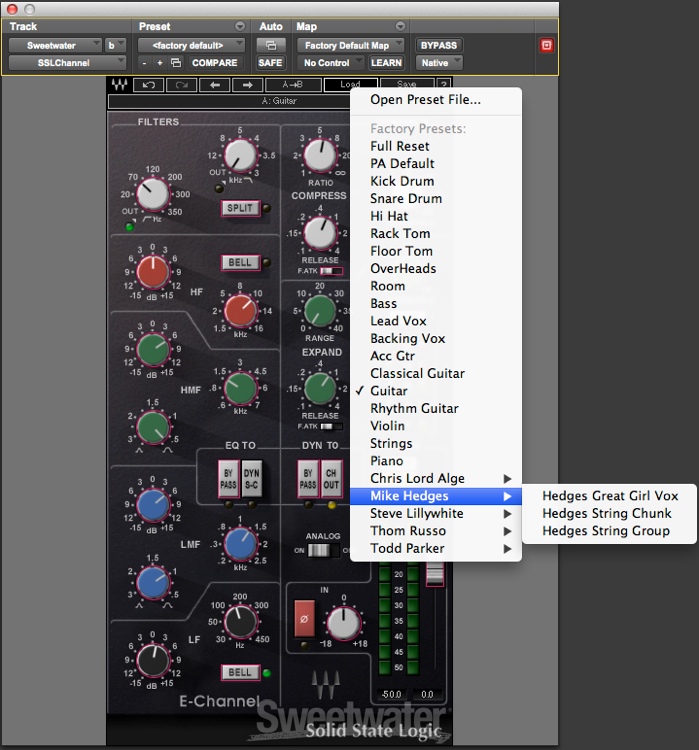Toggle the LF BELL button
The width and height of the screenshot is (699, 750).
coord(240,672)
